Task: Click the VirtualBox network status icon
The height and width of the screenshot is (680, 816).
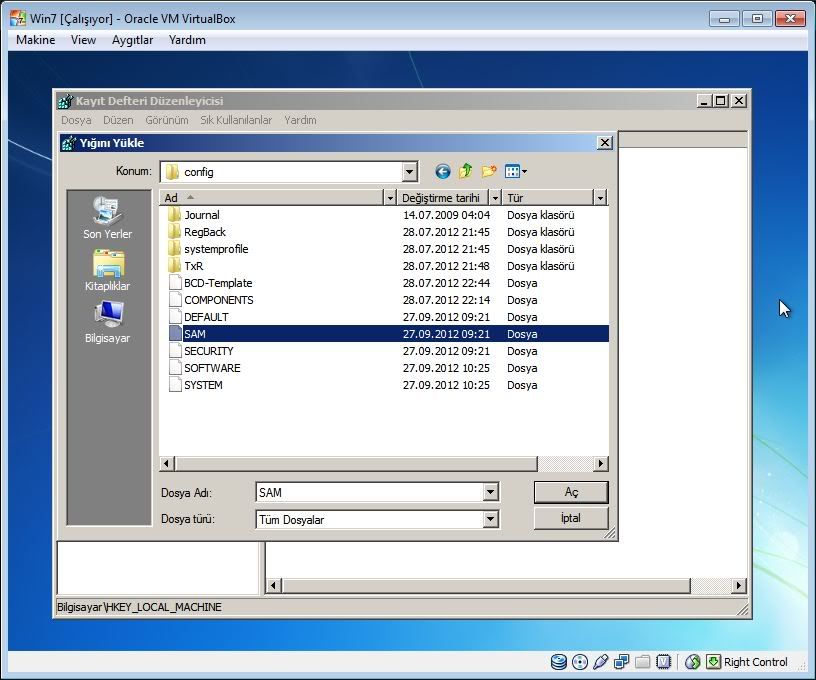Action: point(622,662)
